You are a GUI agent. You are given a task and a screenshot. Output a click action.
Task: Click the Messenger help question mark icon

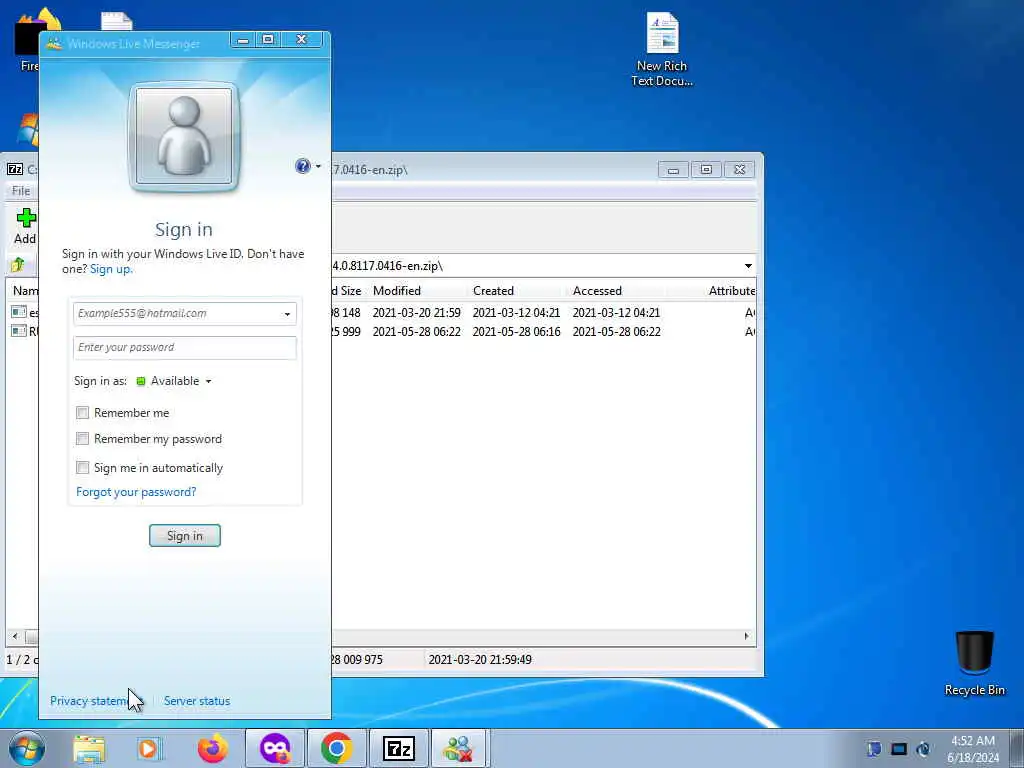click(x=302, y=166)
